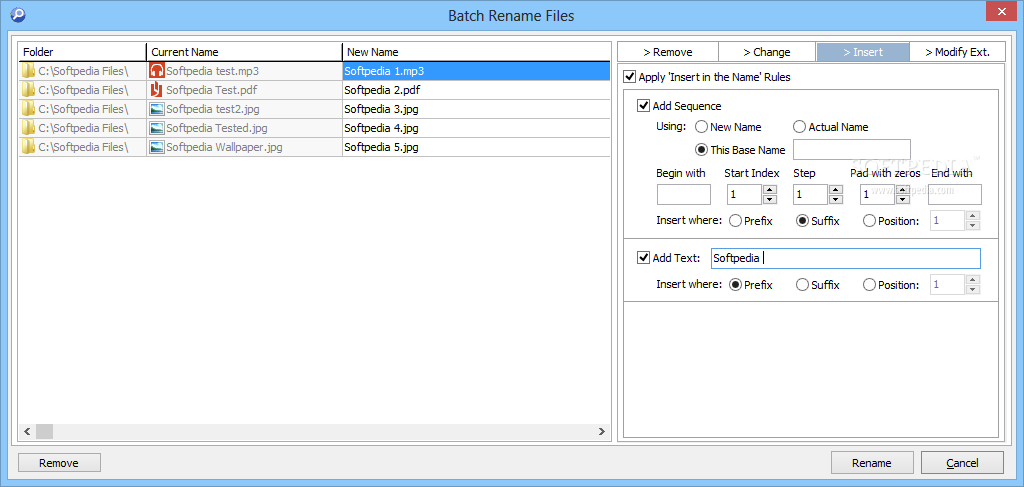Click current name 'Softpedia test2.jpg'
The image size is (1024, 487).
[213, 109]
